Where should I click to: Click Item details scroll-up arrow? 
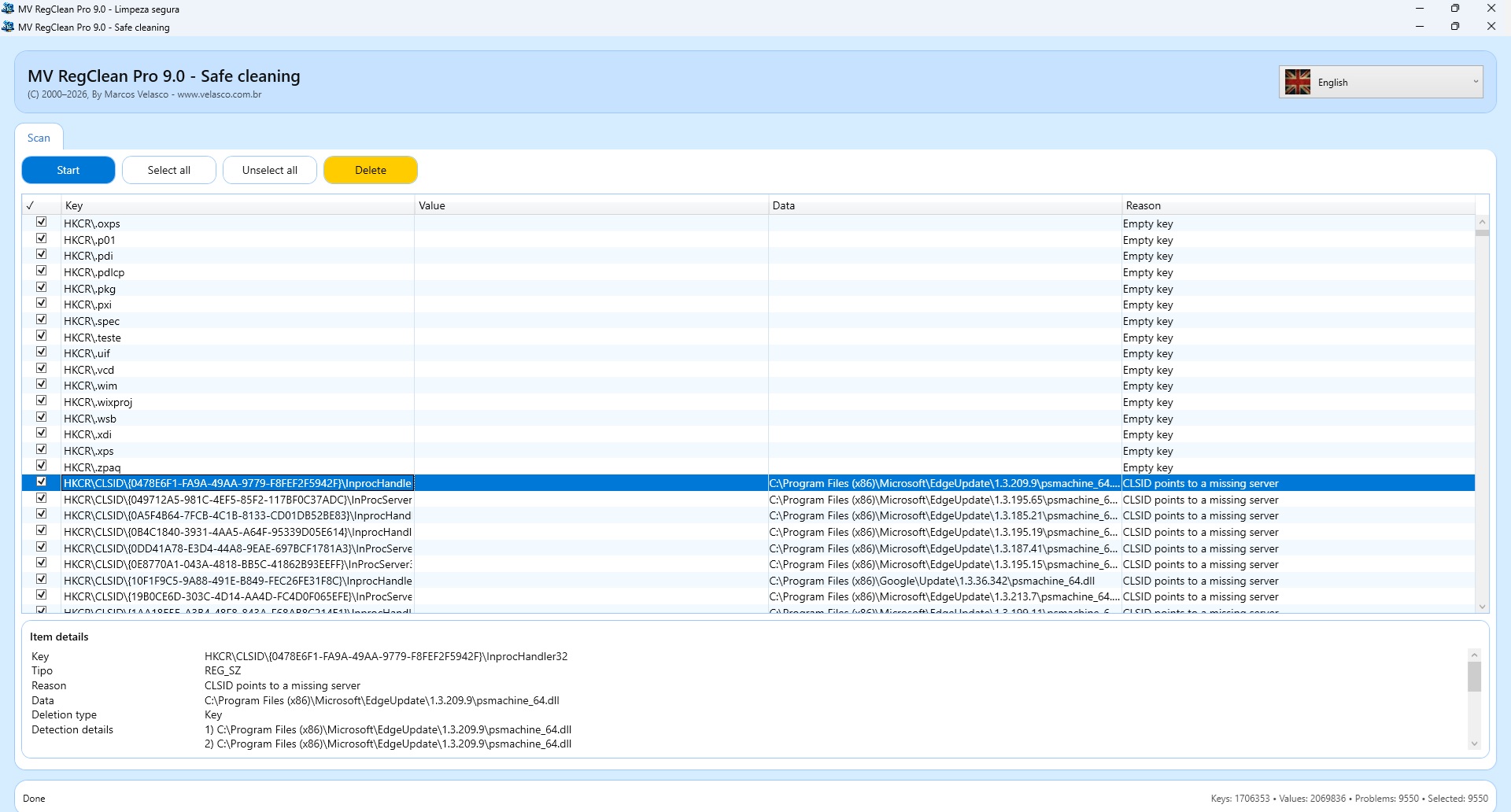pos(1474,655)
